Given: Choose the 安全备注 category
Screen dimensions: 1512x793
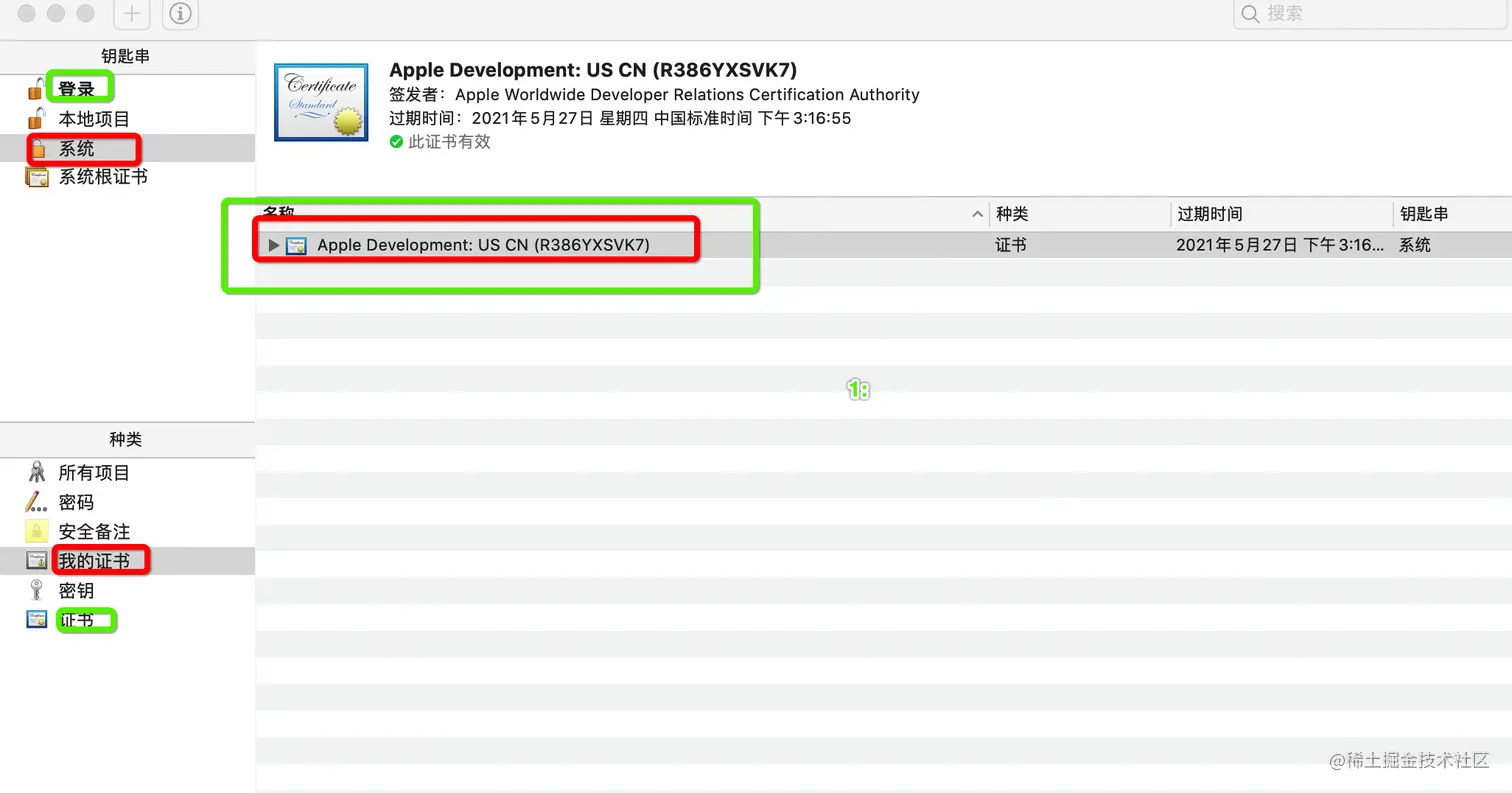Looking at the screenshot, I should (94, 532).
